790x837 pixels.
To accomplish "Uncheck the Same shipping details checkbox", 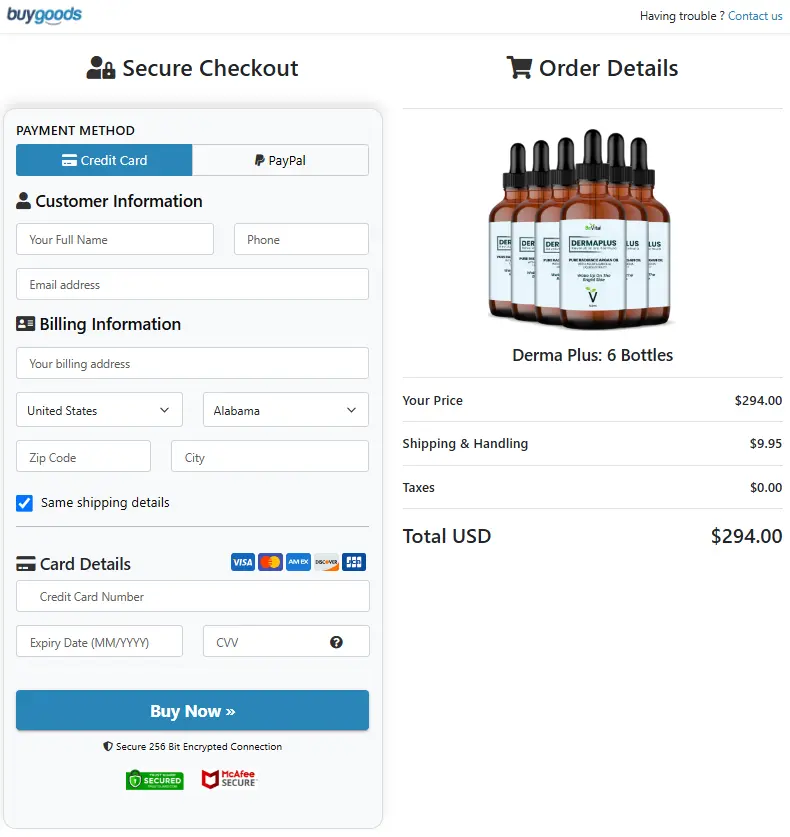I will pos(24,504).
